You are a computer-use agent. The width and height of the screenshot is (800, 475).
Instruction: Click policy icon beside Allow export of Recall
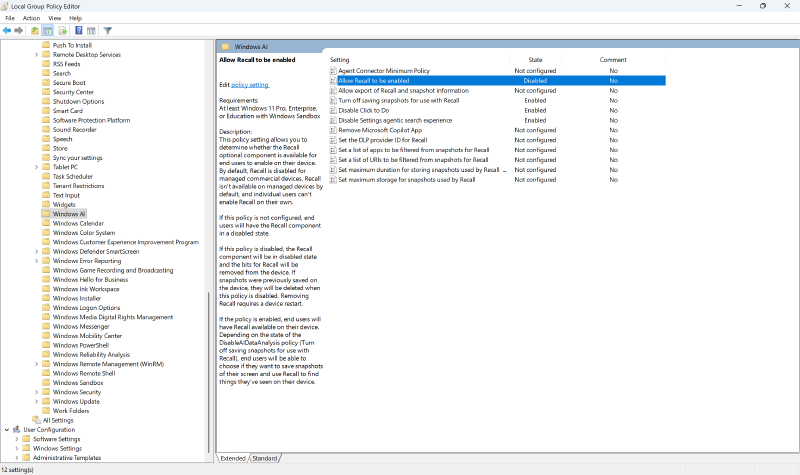pyautogui.click(x=333, y=91)
